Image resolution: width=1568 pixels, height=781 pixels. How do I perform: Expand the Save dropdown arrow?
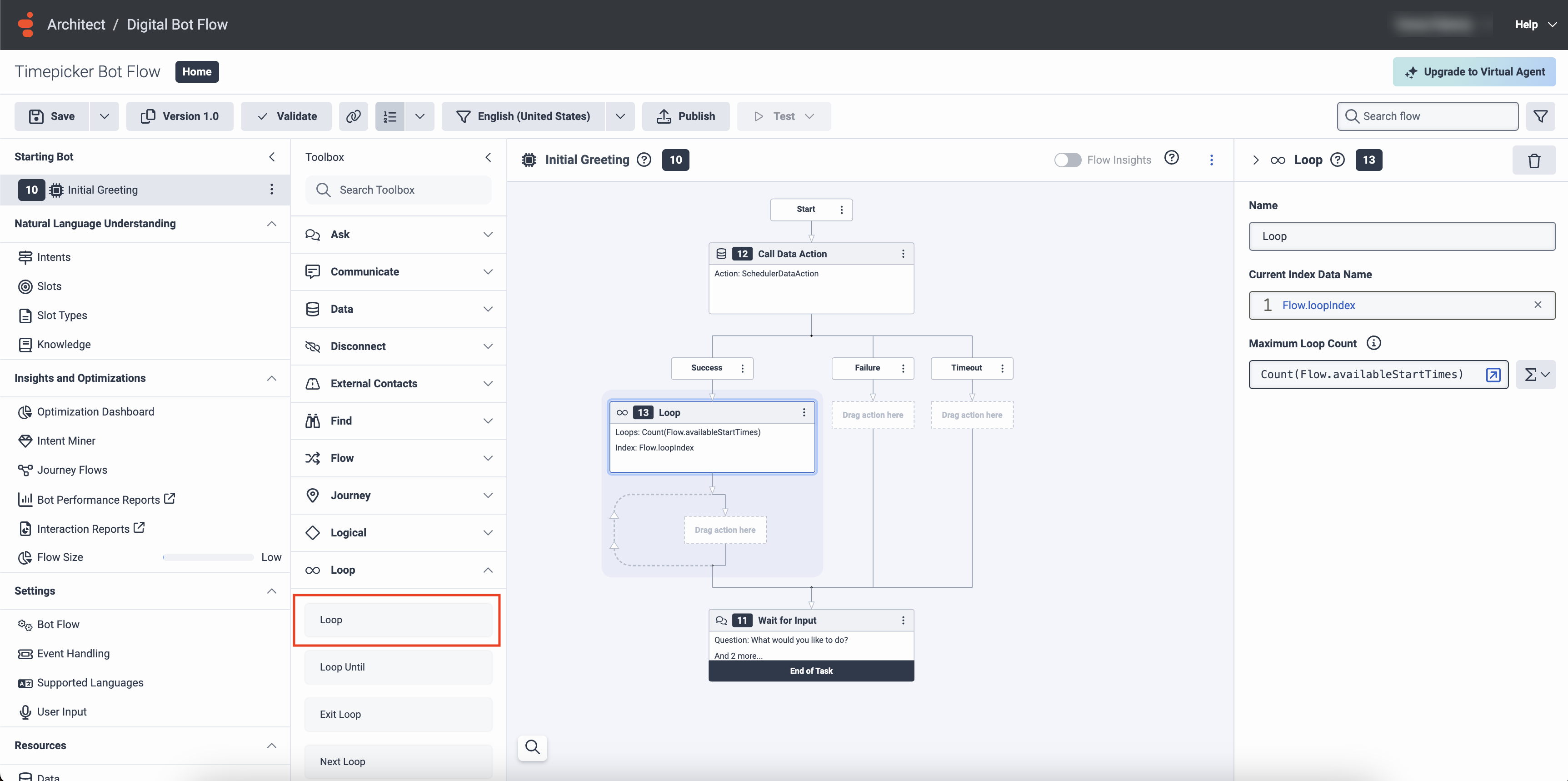click(x=104, y=116)
